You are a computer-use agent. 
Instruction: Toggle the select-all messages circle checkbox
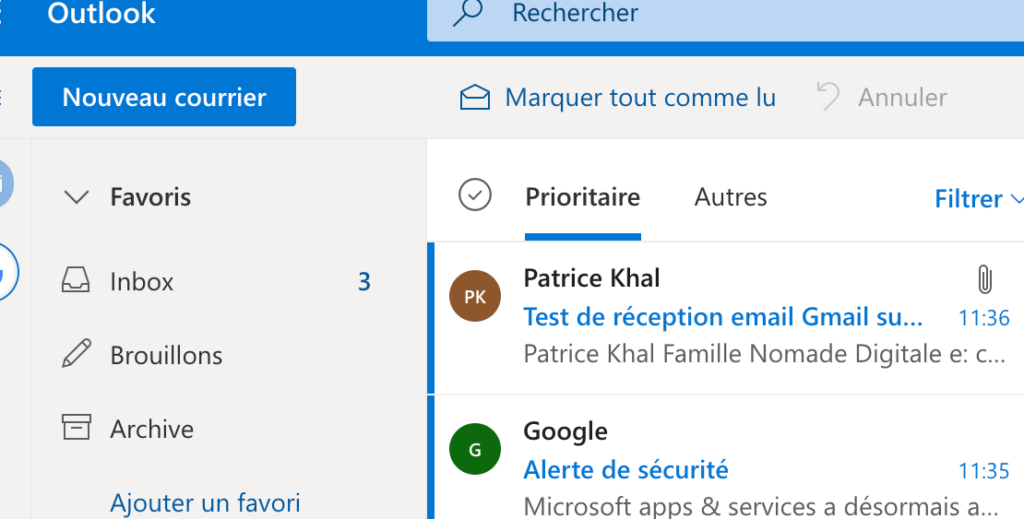click(475, 195)
